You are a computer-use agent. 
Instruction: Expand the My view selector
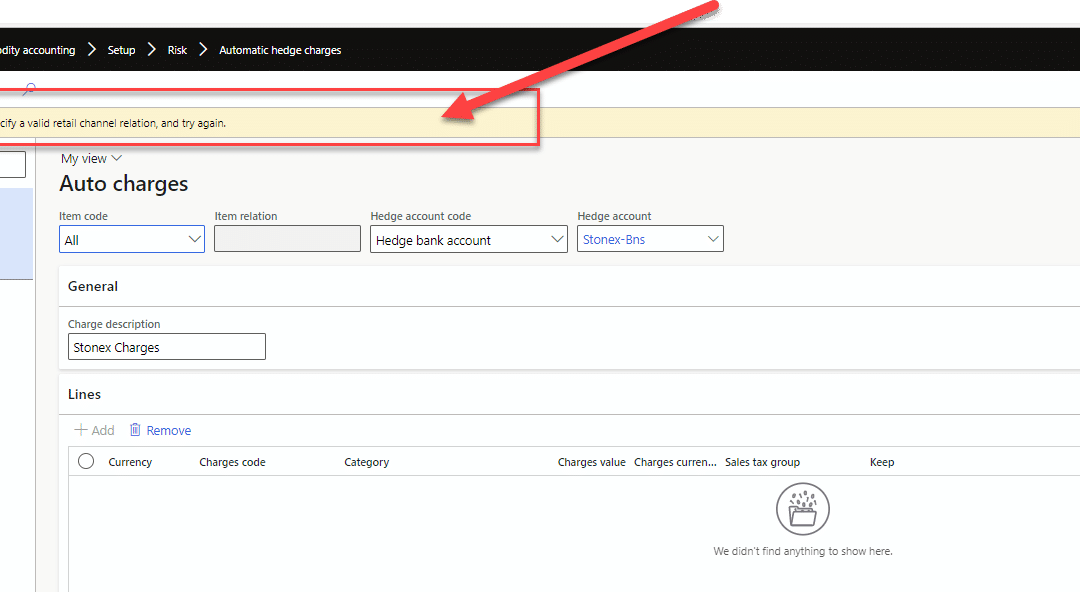click(x=91, y=159)
